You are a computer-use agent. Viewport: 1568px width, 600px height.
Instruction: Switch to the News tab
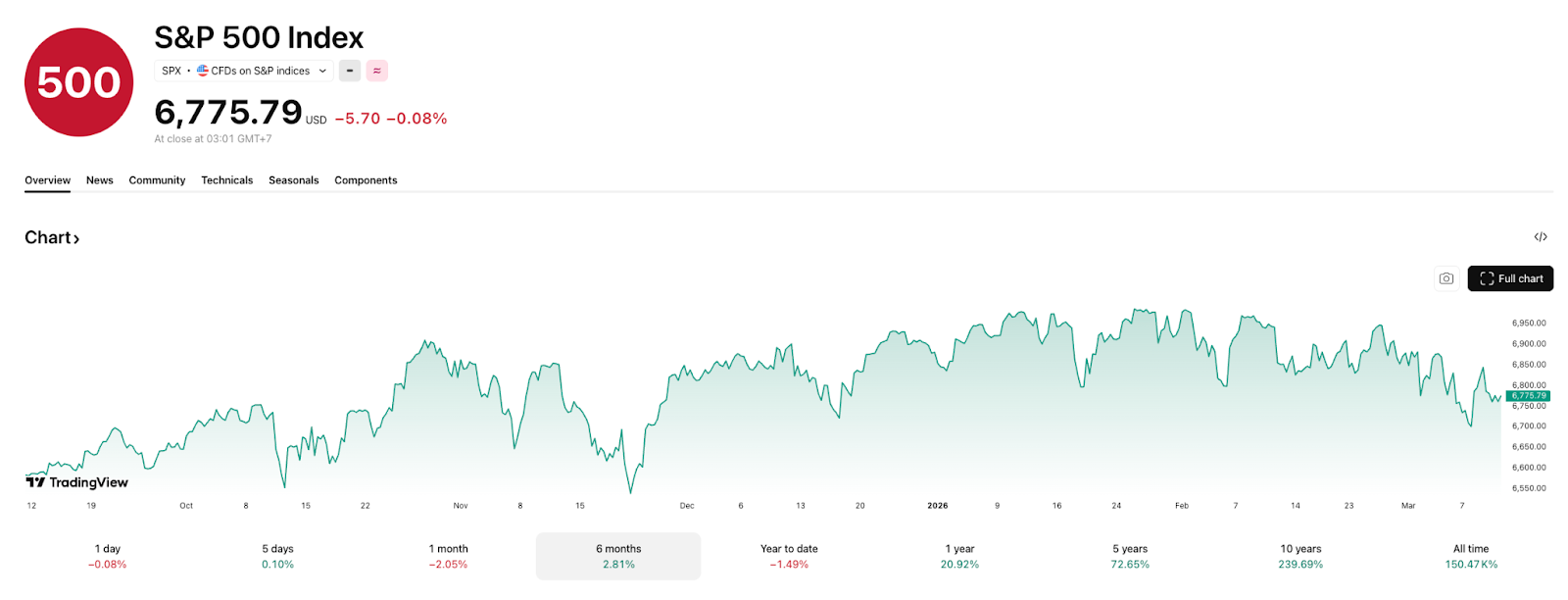click(x=99, y=180)
